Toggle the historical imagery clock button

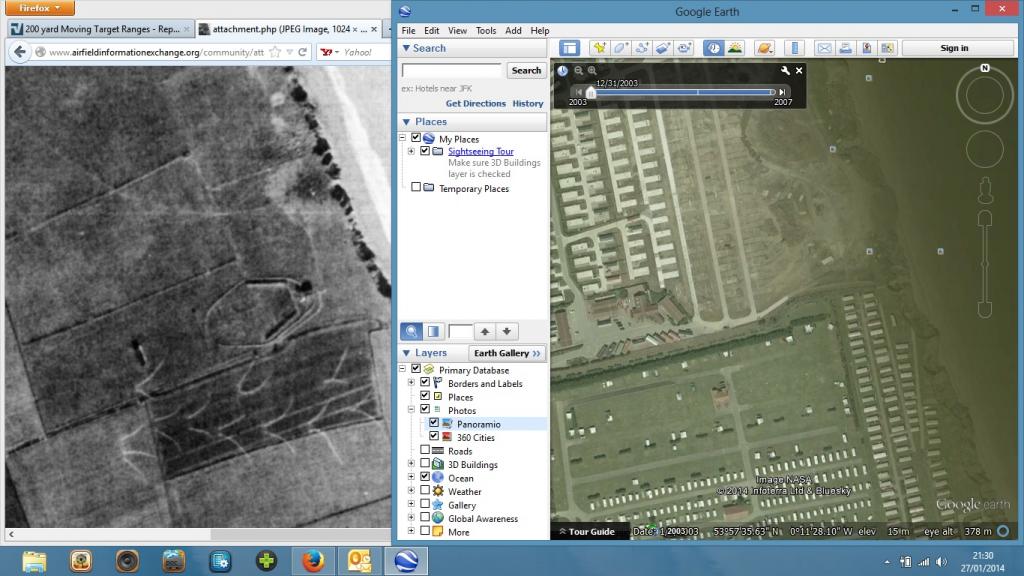[x=714, y=48]
